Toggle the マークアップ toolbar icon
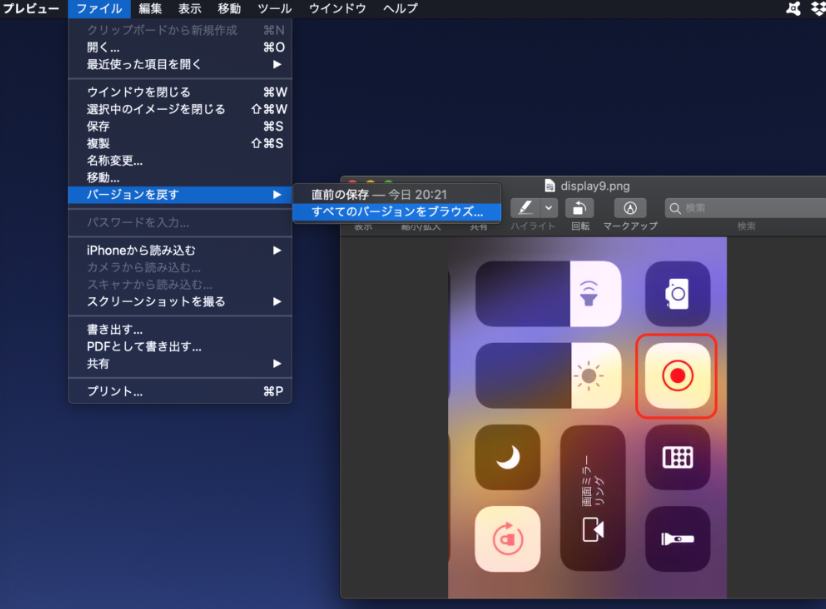The height and width of the screenshot is (609, 826). click(x=630, y=208)
